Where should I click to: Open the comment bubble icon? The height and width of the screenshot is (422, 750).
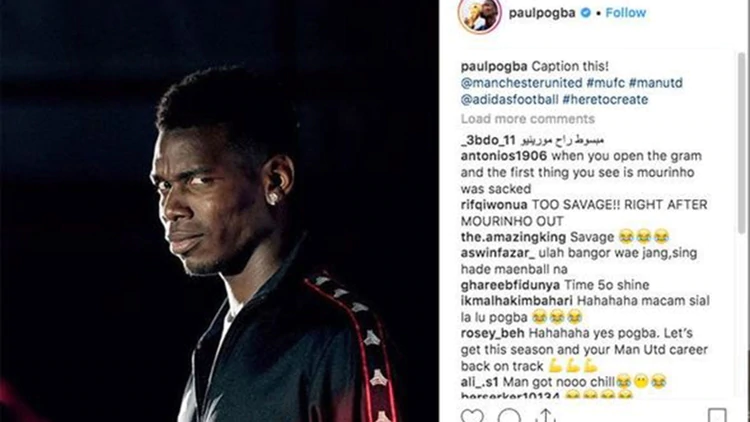tap(509, 416)
